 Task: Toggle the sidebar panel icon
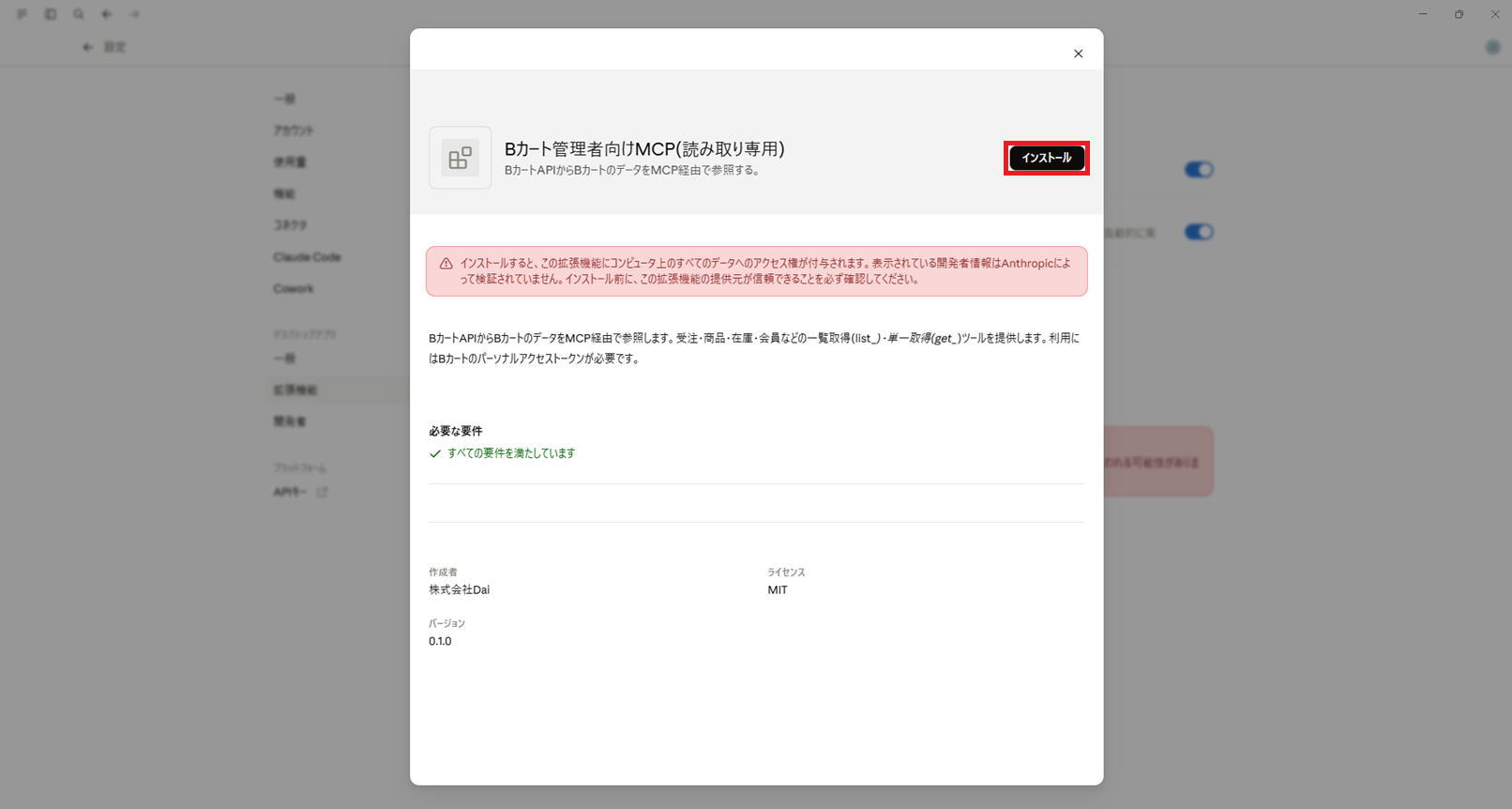click(x=51, y=14)
